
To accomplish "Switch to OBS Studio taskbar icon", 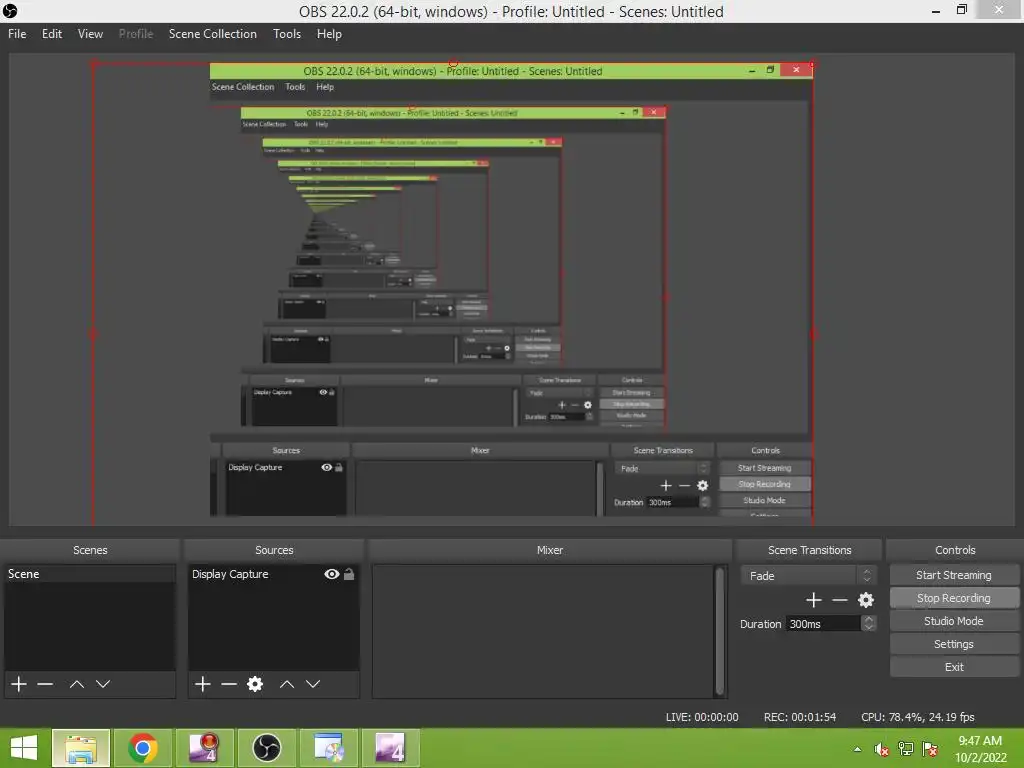I will [266, 748].
